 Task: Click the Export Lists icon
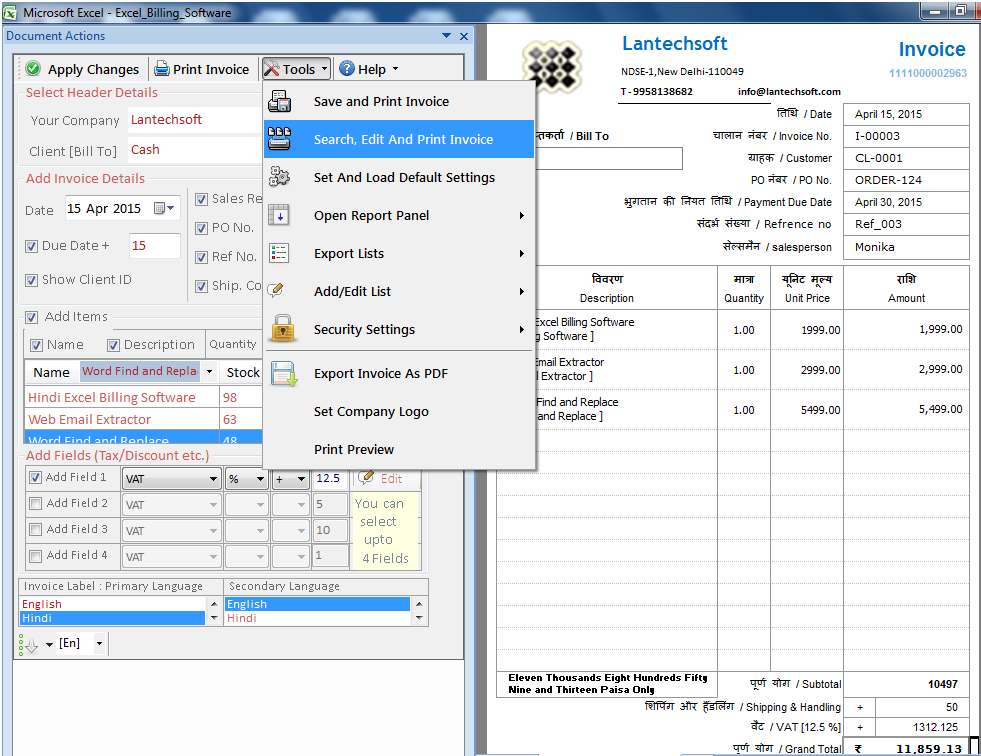tap(279, 253)
